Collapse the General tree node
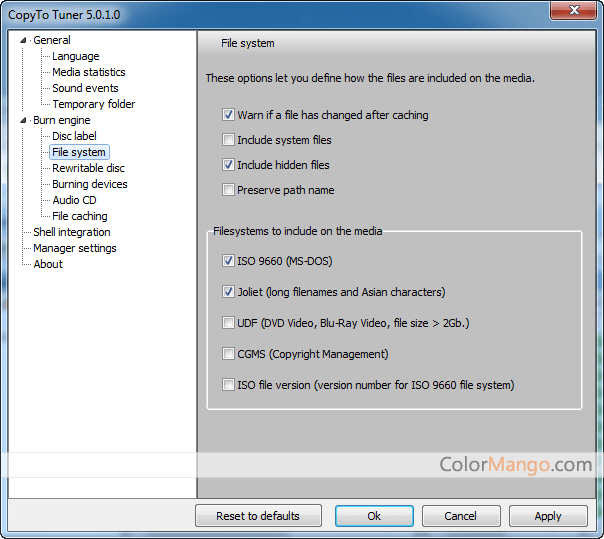 24,41
